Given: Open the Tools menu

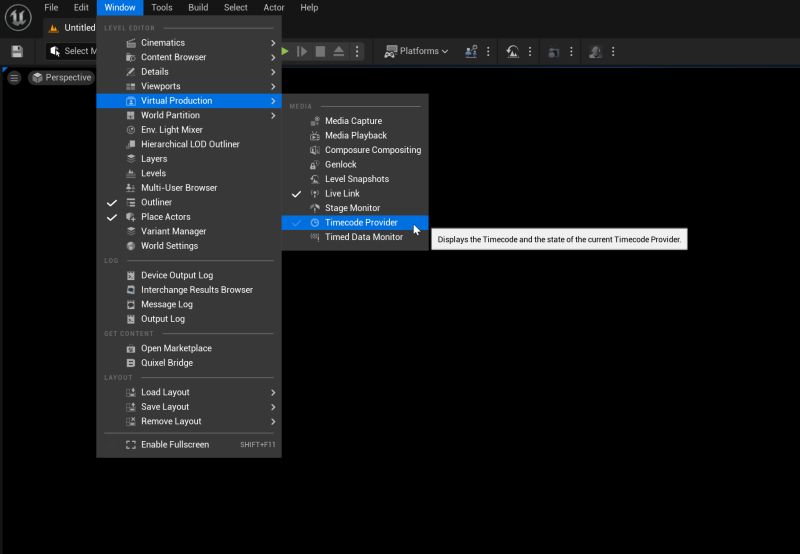Looking at the screenshot, I should pos(162,8).
